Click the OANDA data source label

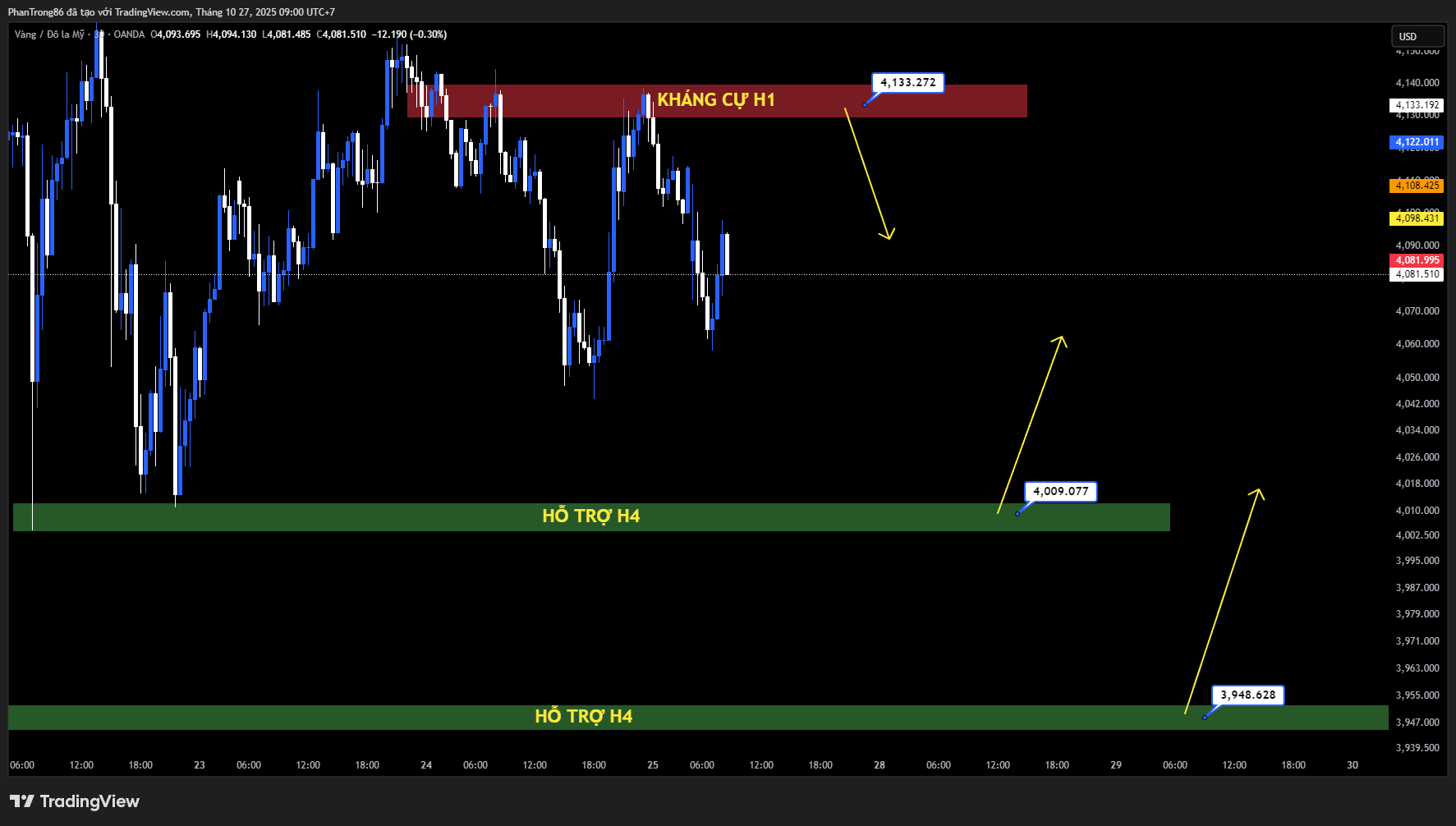click(129, 34)
